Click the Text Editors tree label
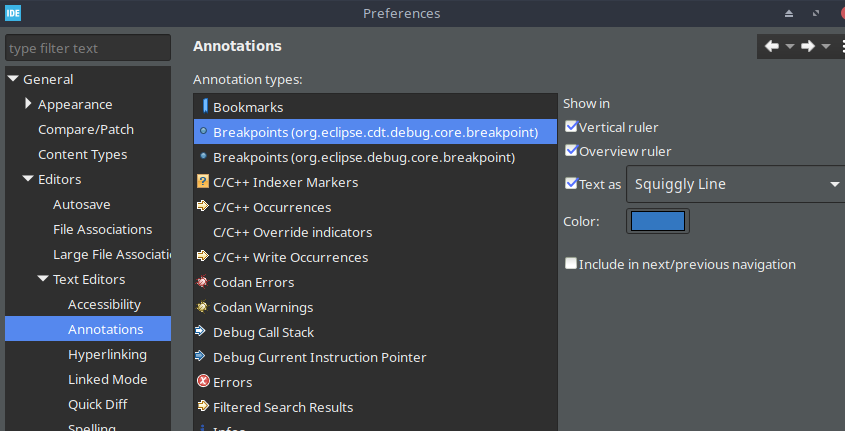 coord(89,280)
